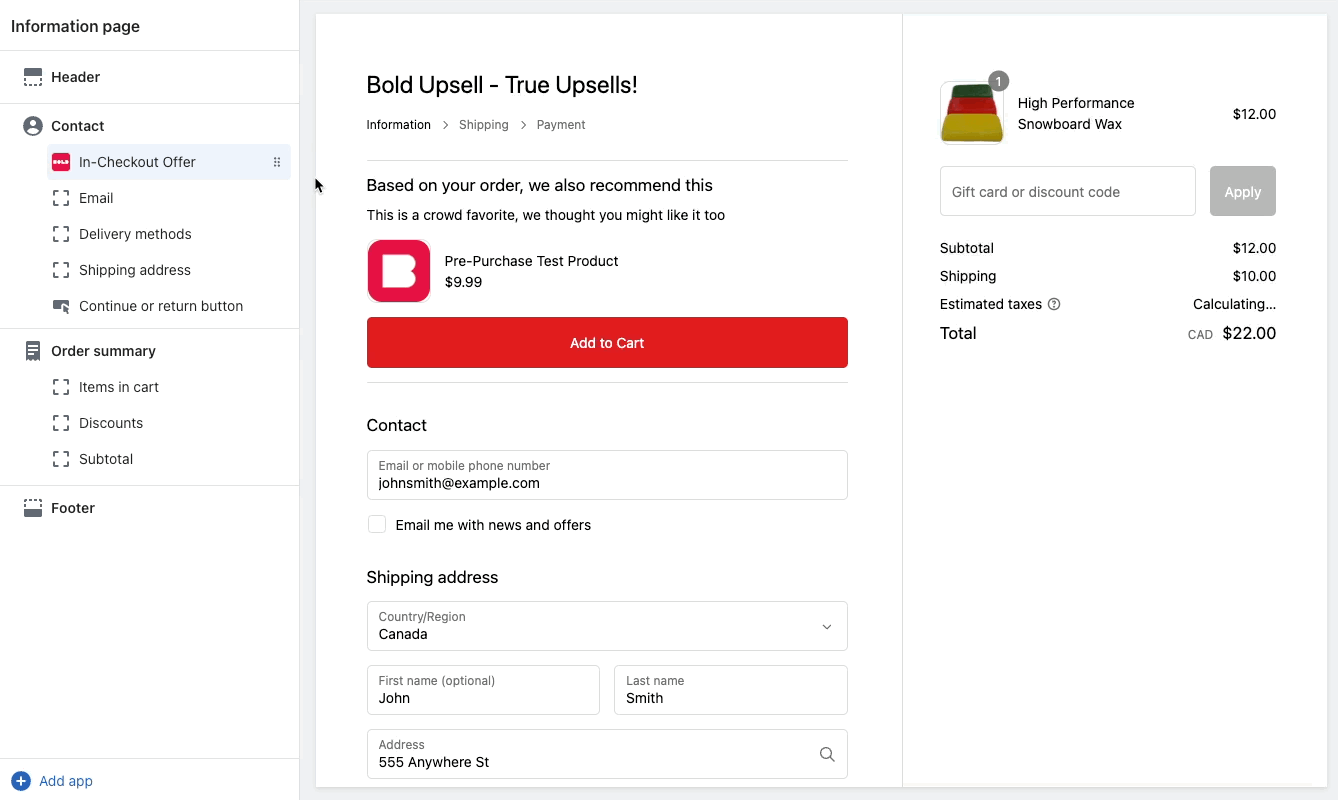The width and height of the screenshot is (1338, 800).
Task: Click the Apply discount button
Action: tap(1243, 191)
